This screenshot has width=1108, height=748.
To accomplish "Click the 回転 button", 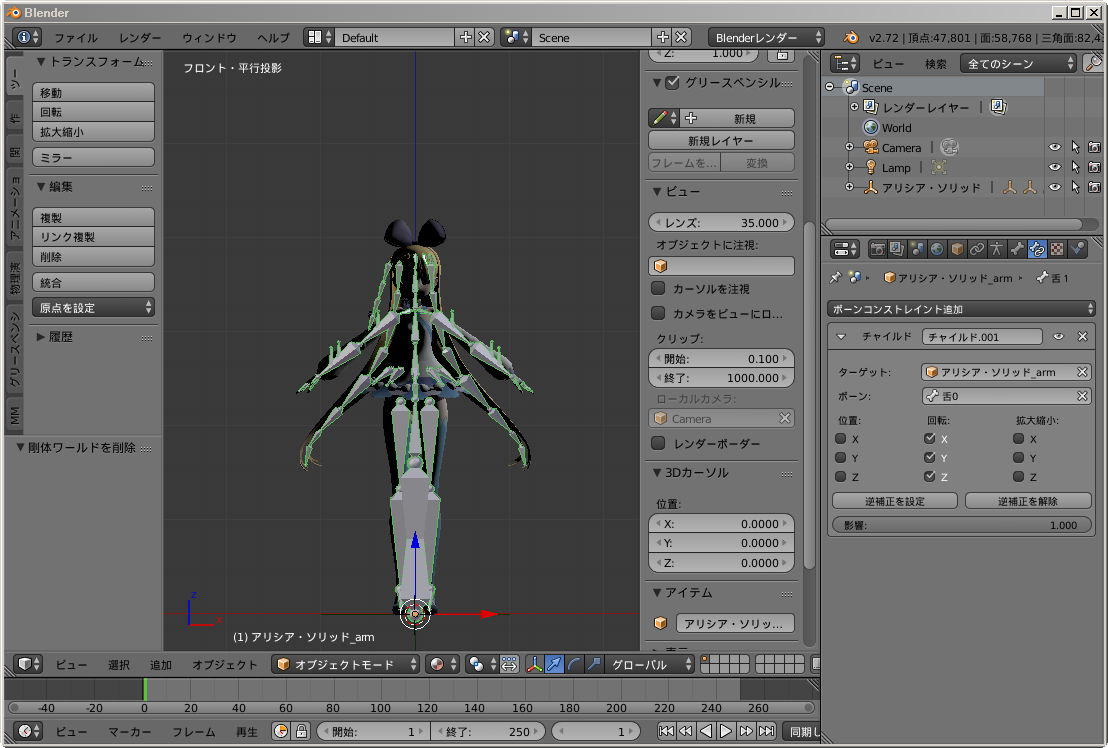I will [x=93, y=112].
